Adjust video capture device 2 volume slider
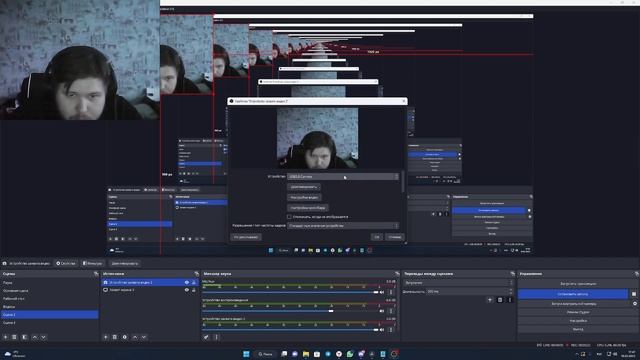Image resolution: width=640 pixels, height=360 pixels. [290, 330]
